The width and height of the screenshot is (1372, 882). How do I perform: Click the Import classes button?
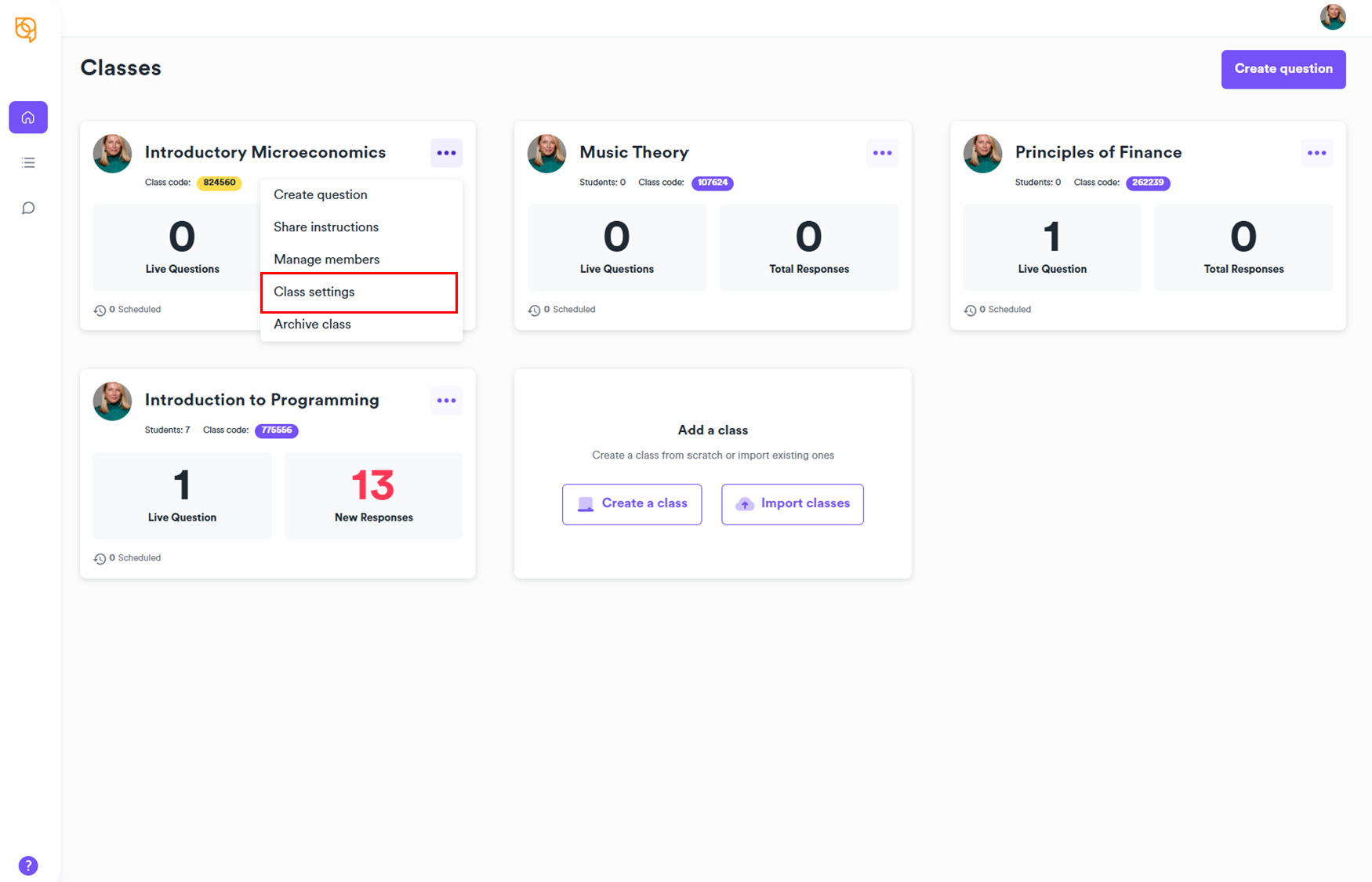[792, 504]
